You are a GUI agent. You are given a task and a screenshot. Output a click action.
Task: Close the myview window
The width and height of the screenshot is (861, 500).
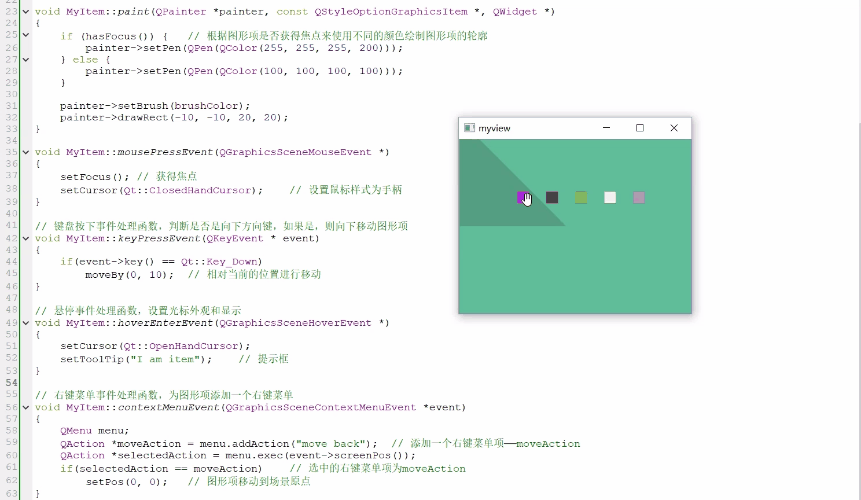(674, 128)
